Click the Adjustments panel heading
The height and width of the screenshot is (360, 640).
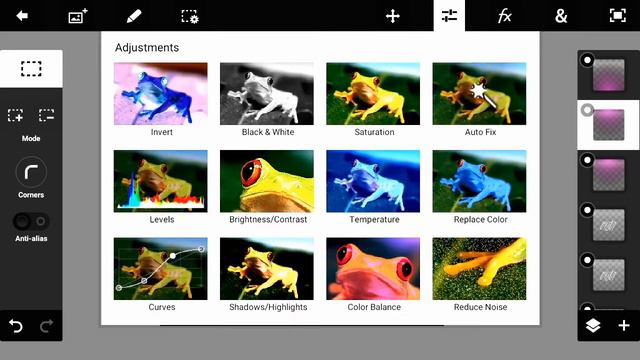click(x=147, y=47)
